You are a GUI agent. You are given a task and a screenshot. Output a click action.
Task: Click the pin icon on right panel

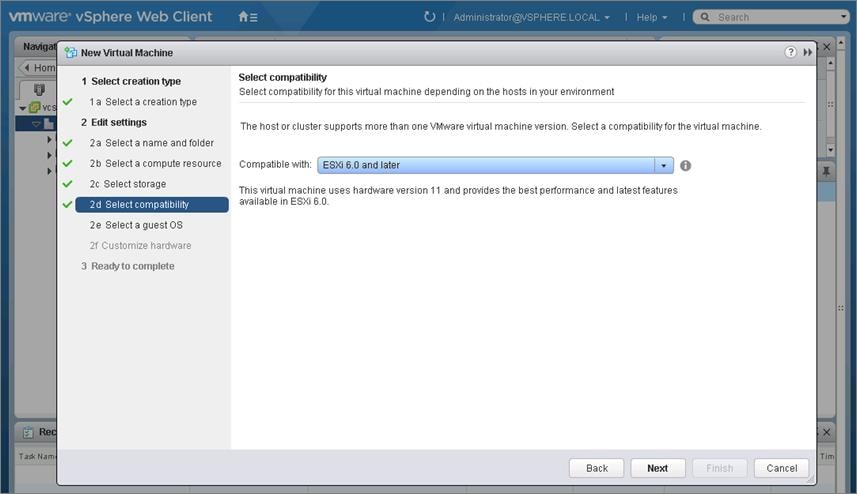pyautogui.click(x=826, y=172)
